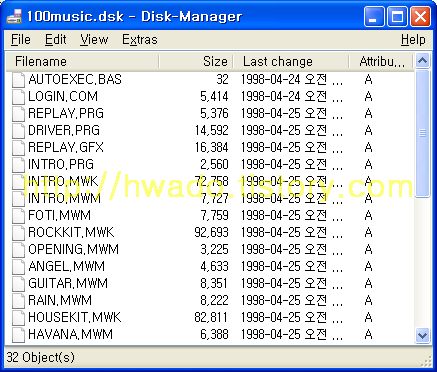Click the ROCKKIT.MWK file icon
This screenshot has height=372, width=437.
tap(18, 233)
